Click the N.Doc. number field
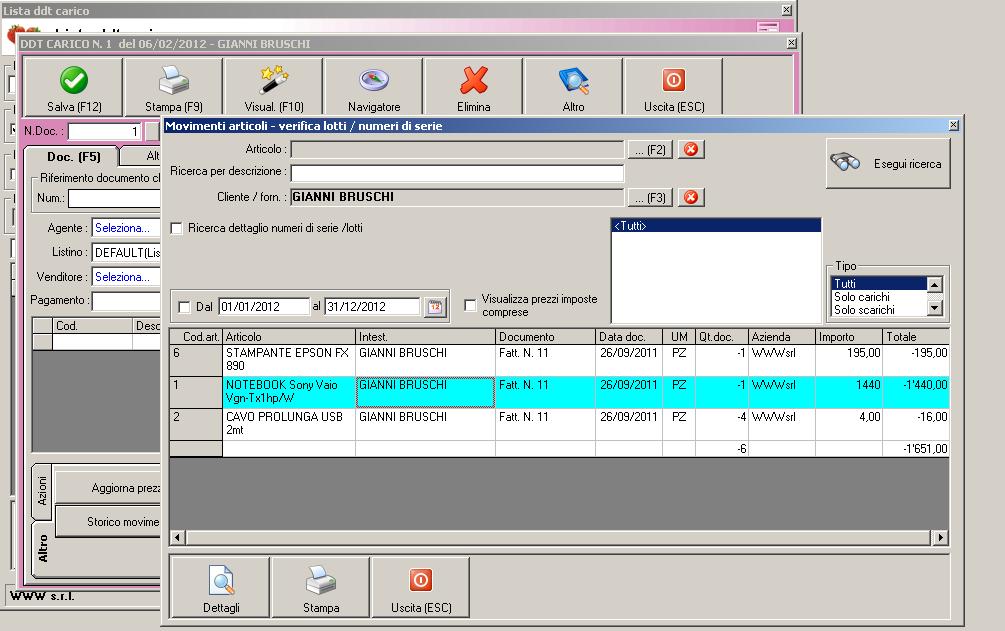 pos(104,131)
